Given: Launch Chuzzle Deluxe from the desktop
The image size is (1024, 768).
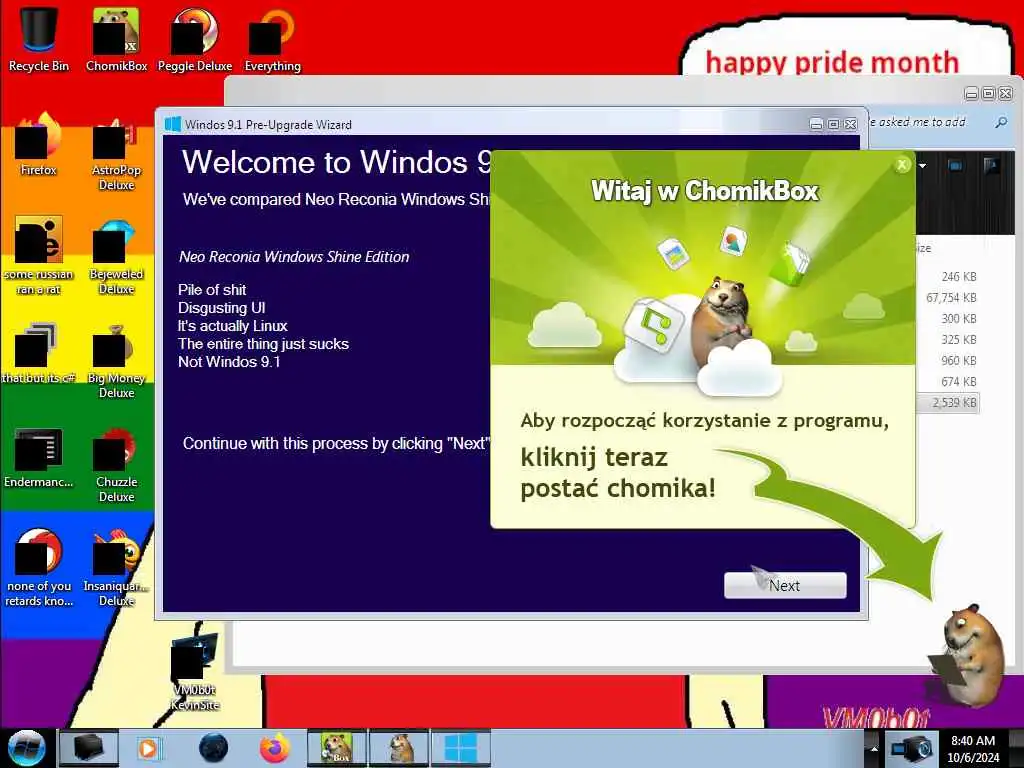Looking at the screenshot, I should point(116,465).
